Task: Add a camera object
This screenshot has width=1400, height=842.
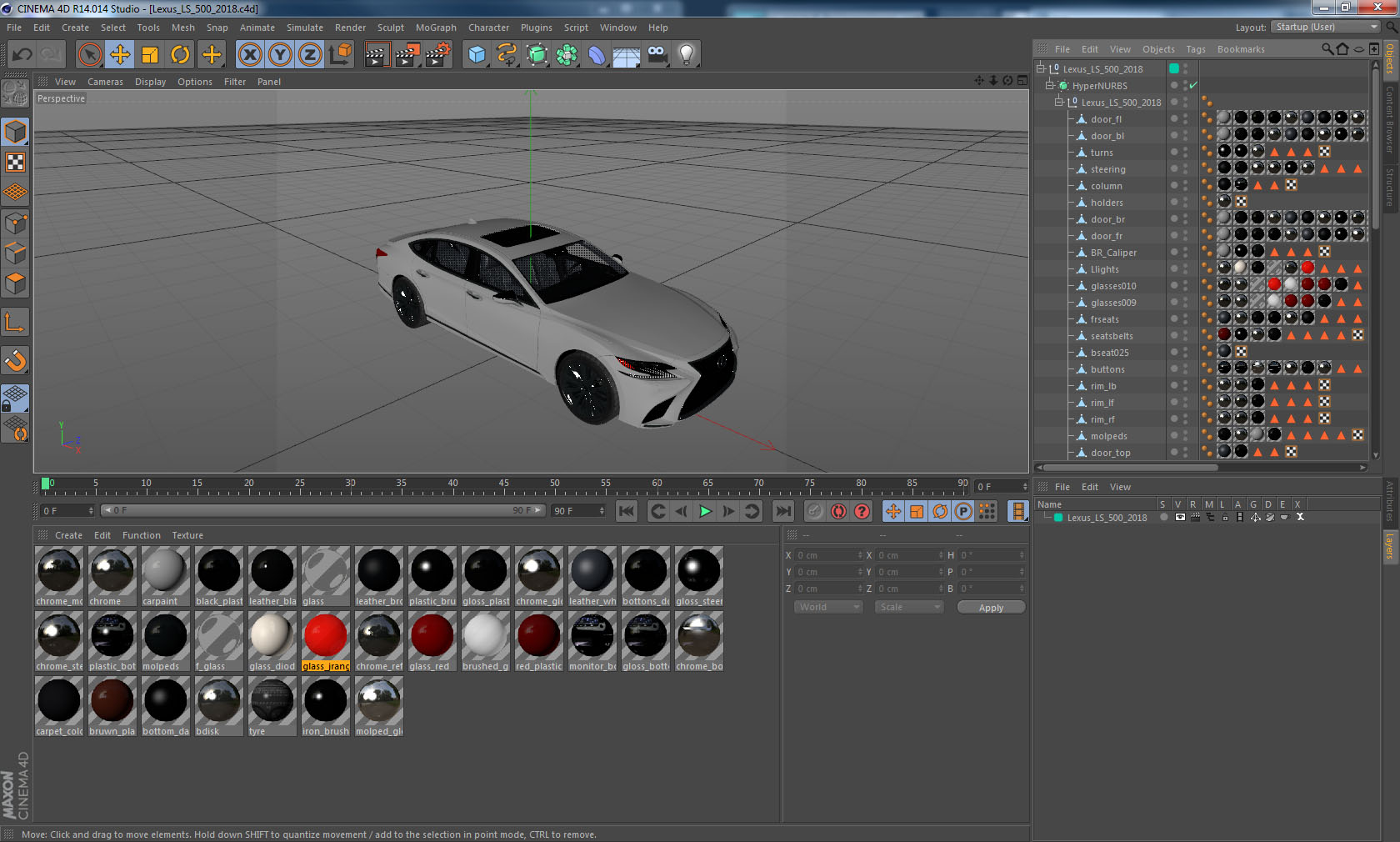Action: [x=657, y=55]
